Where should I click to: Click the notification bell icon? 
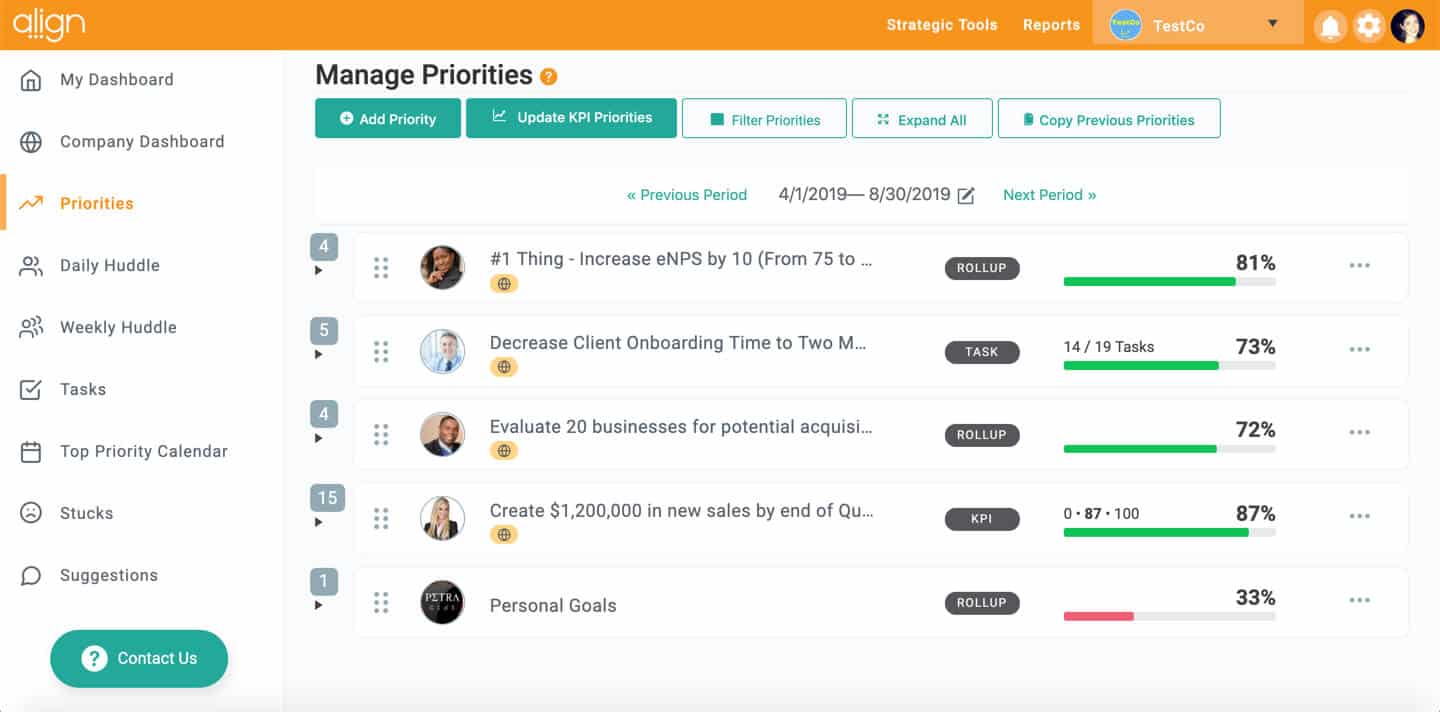1331,27
